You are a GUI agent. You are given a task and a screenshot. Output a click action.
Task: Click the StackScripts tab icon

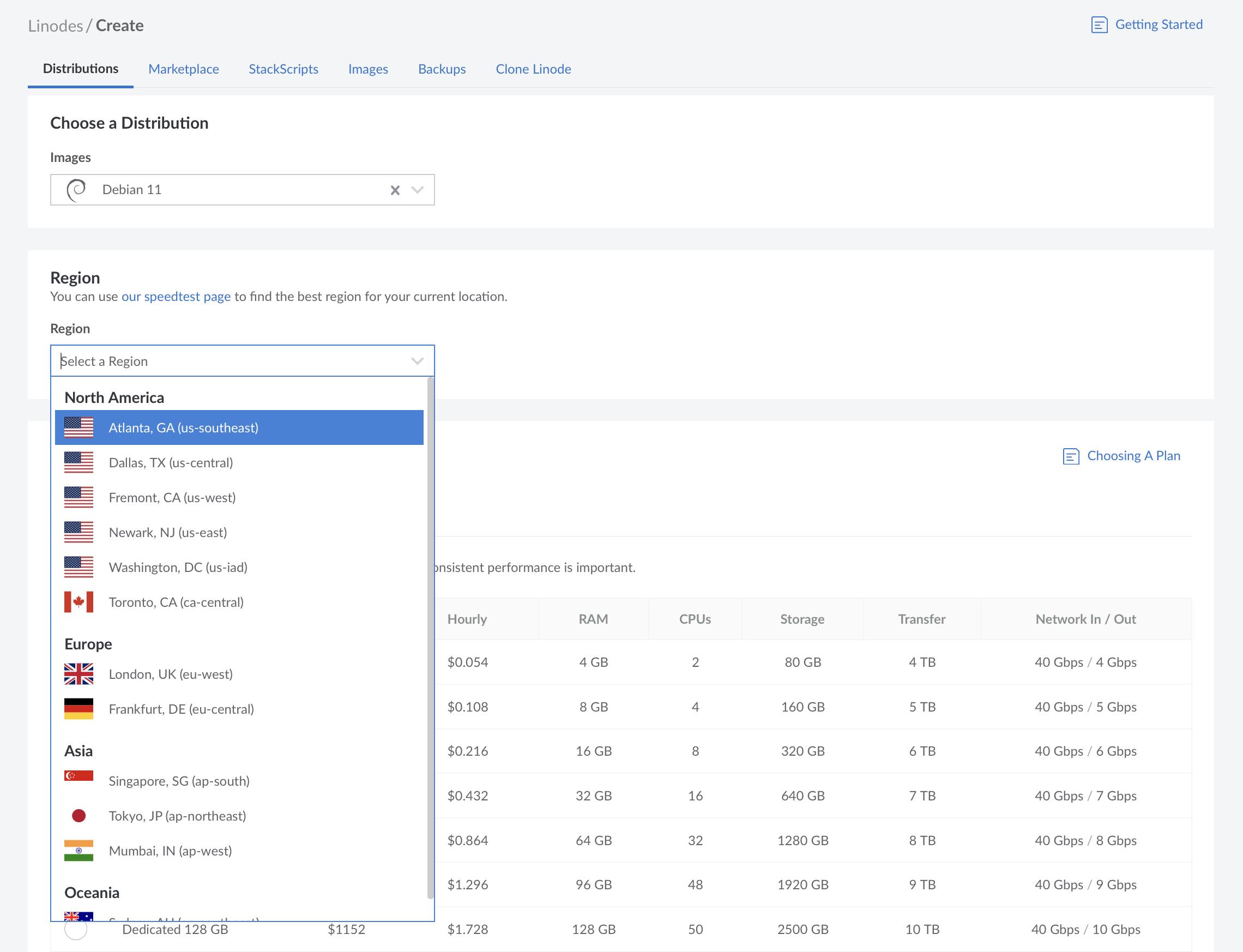pyautogui.click(x=283, y=69)
